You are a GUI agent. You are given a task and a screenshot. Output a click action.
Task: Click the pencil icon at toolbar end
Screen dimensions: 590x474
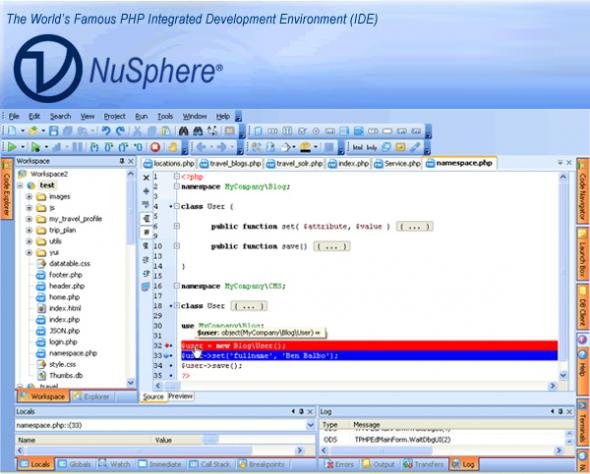point(415,147)
